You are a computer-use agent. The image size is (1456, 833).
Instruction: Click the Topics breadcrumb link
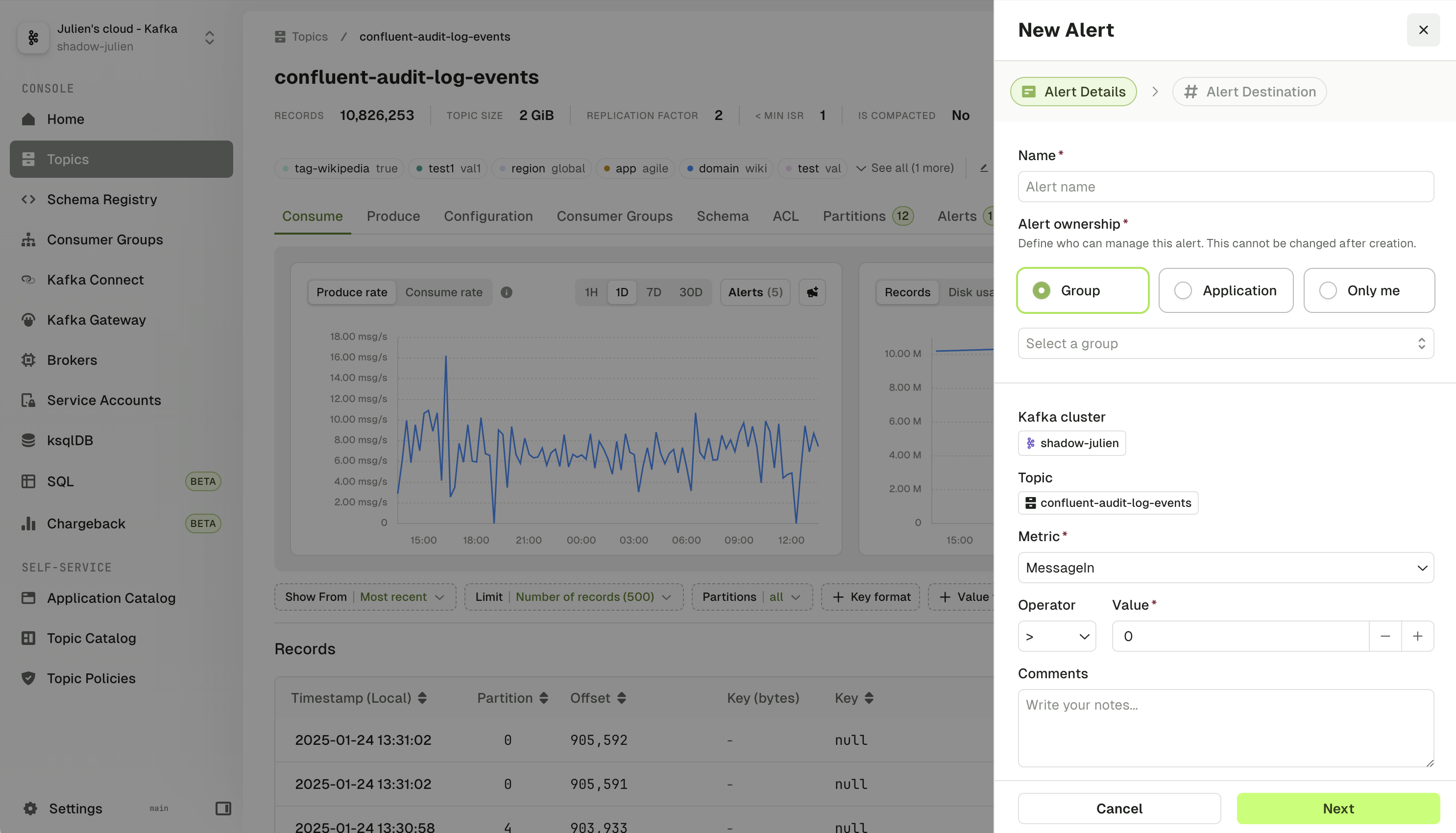310,37
